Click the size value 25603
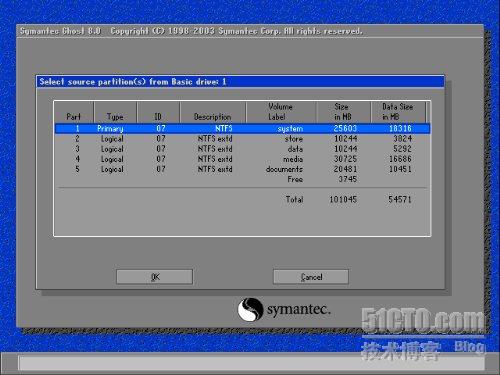This screenshot has width=500, height=375. click(x=345, y=128)
